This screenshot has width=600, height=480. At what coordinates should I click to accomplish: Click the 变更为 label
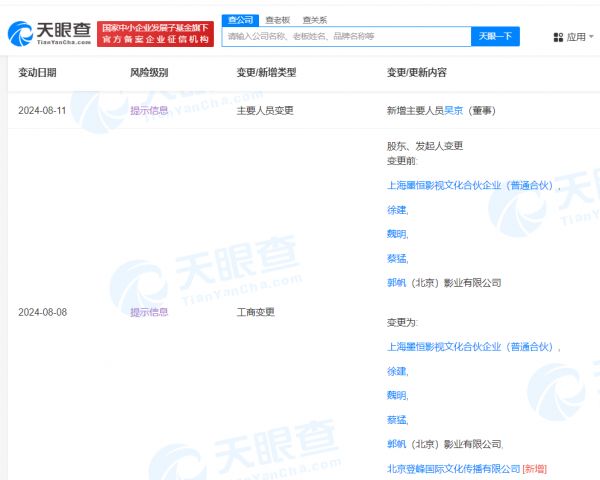tap(402, 323)
